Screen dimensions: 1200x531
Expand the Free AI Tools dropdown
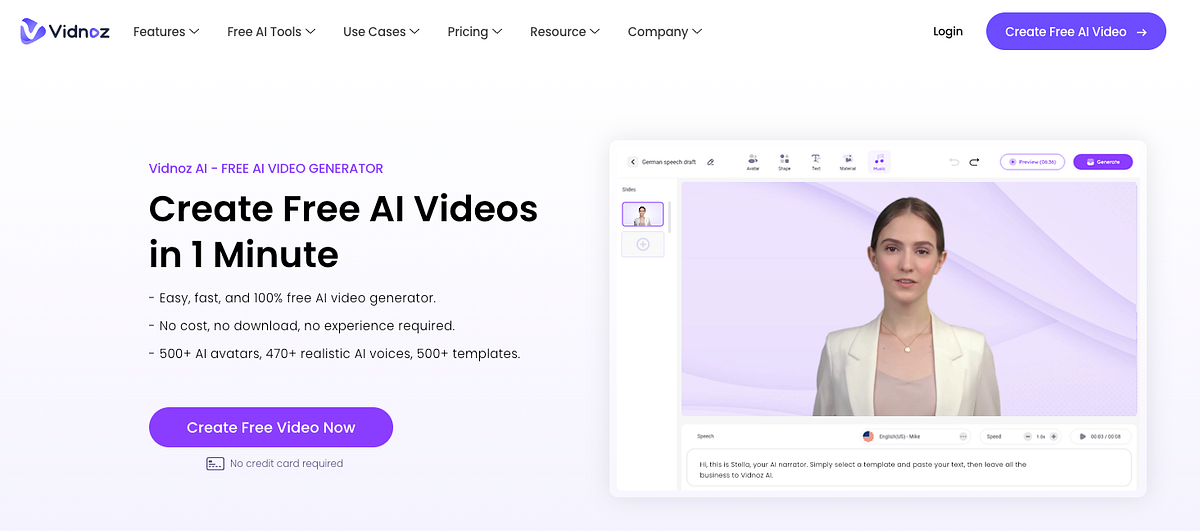tap(271, 31)
